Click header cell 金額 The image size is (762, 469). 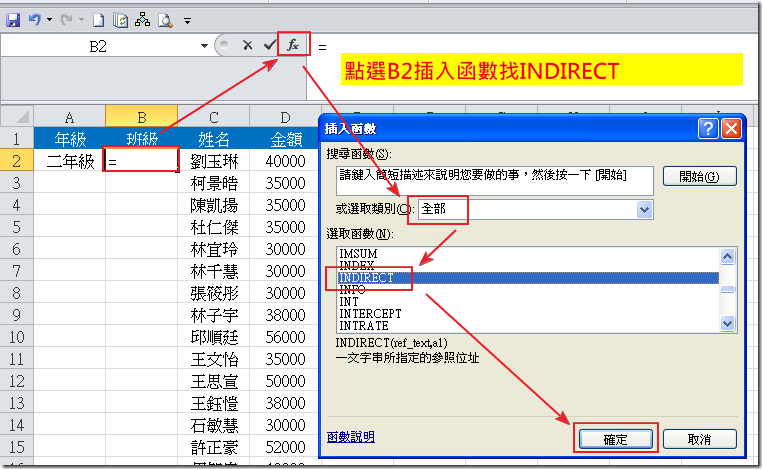tap(285, 139)
